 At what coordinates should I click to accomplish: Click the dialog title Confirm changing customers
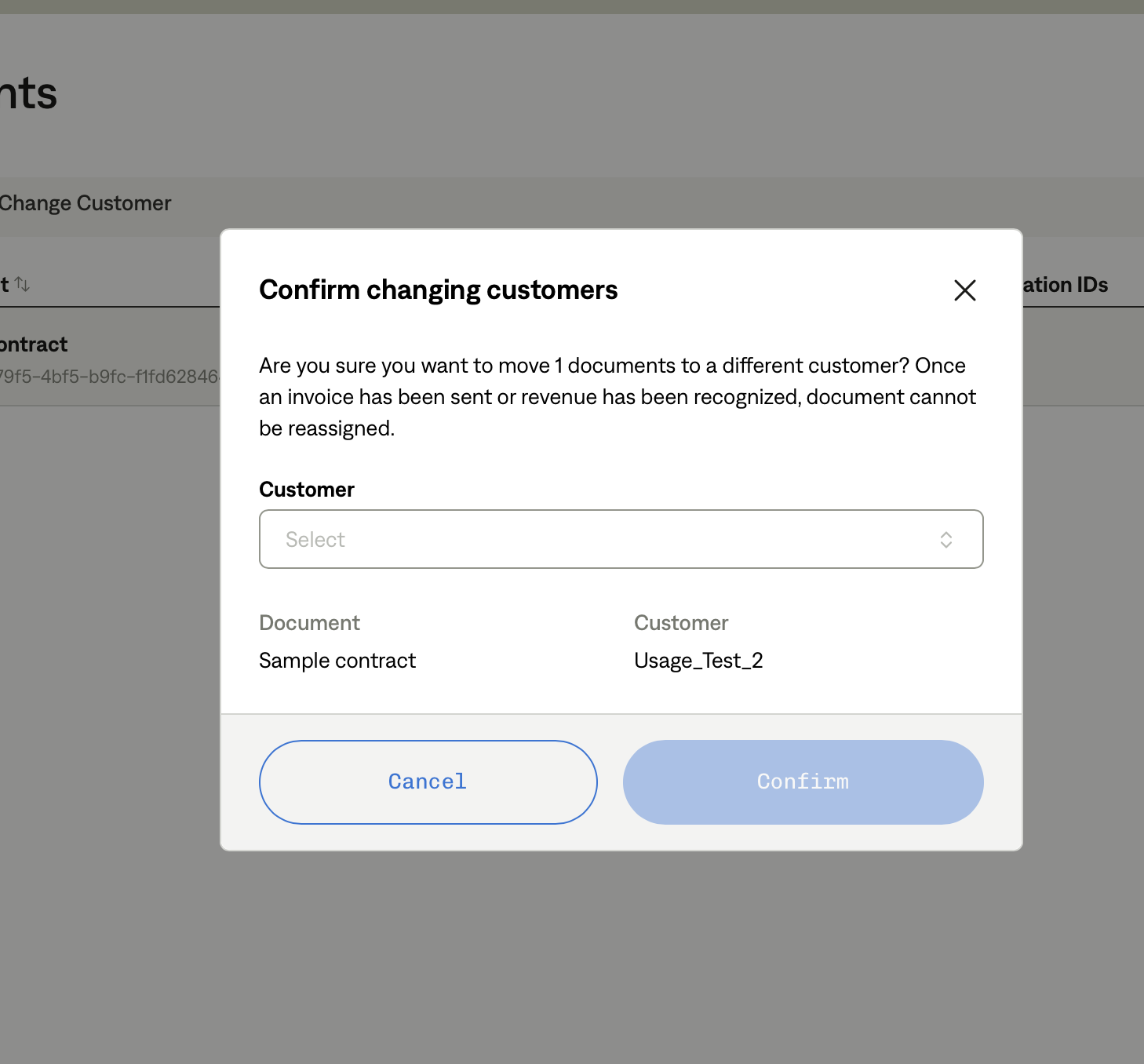coord(438,290)
